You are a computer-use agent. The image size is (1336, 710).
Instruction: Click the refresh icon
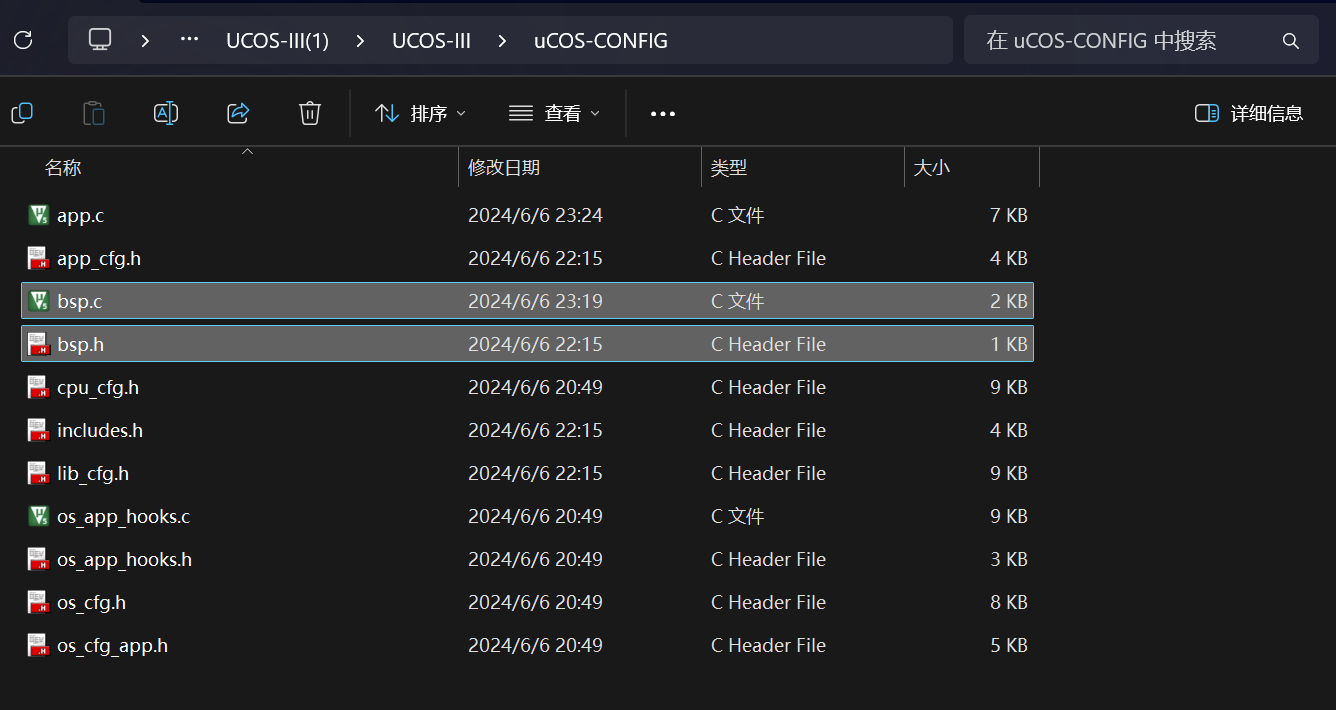point(23,40)
